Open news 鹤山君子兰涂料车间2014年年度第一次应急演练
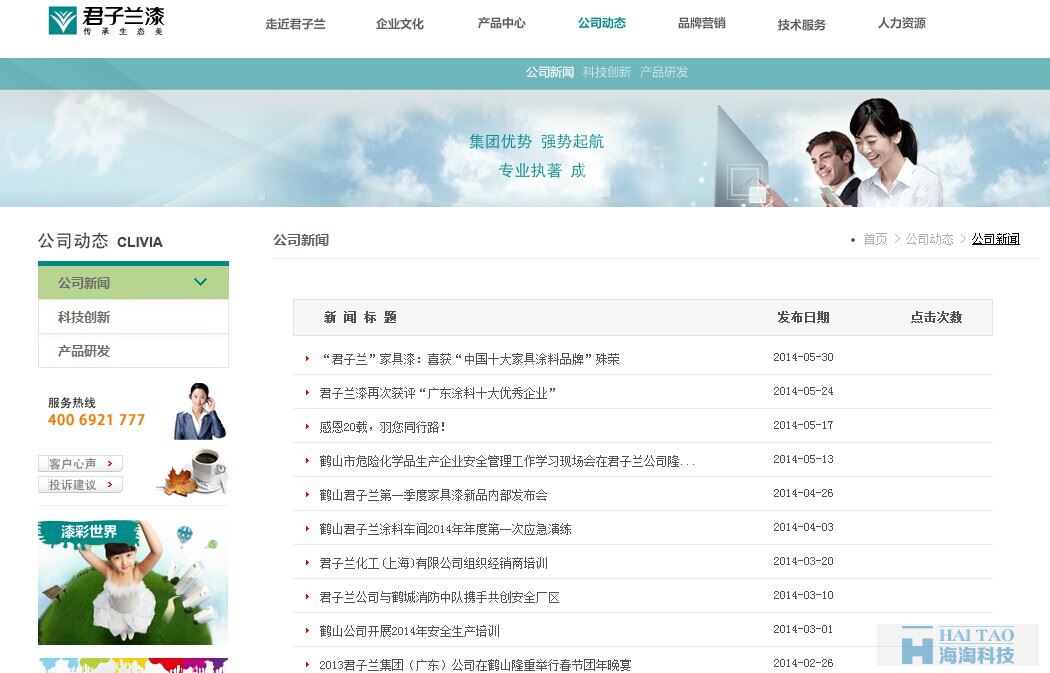 [445, 529]
